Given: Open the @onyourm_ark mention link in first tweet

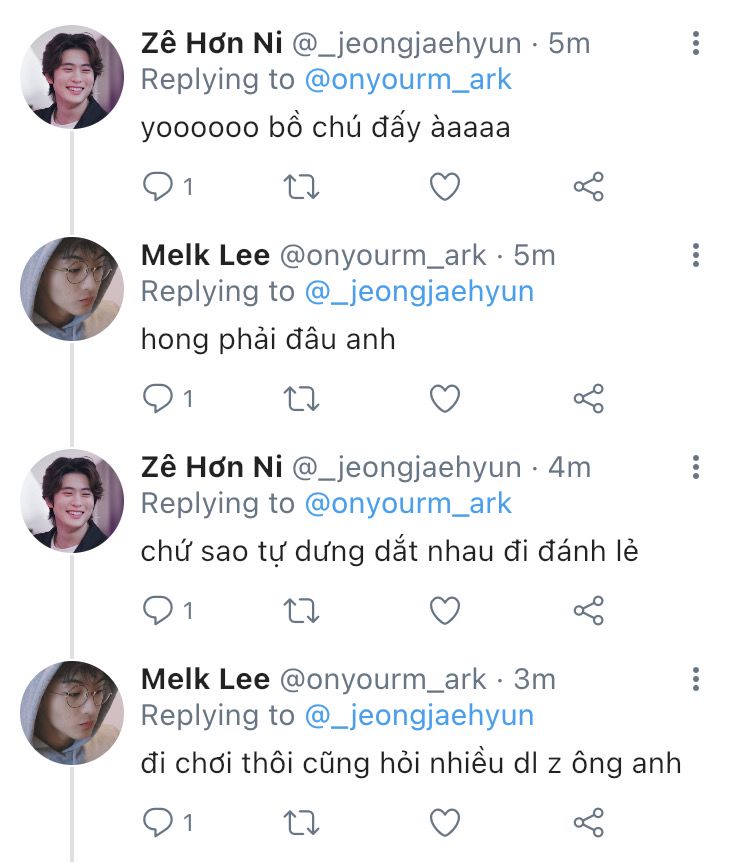Looking at the screenshot, I should [x=408, y=80].
